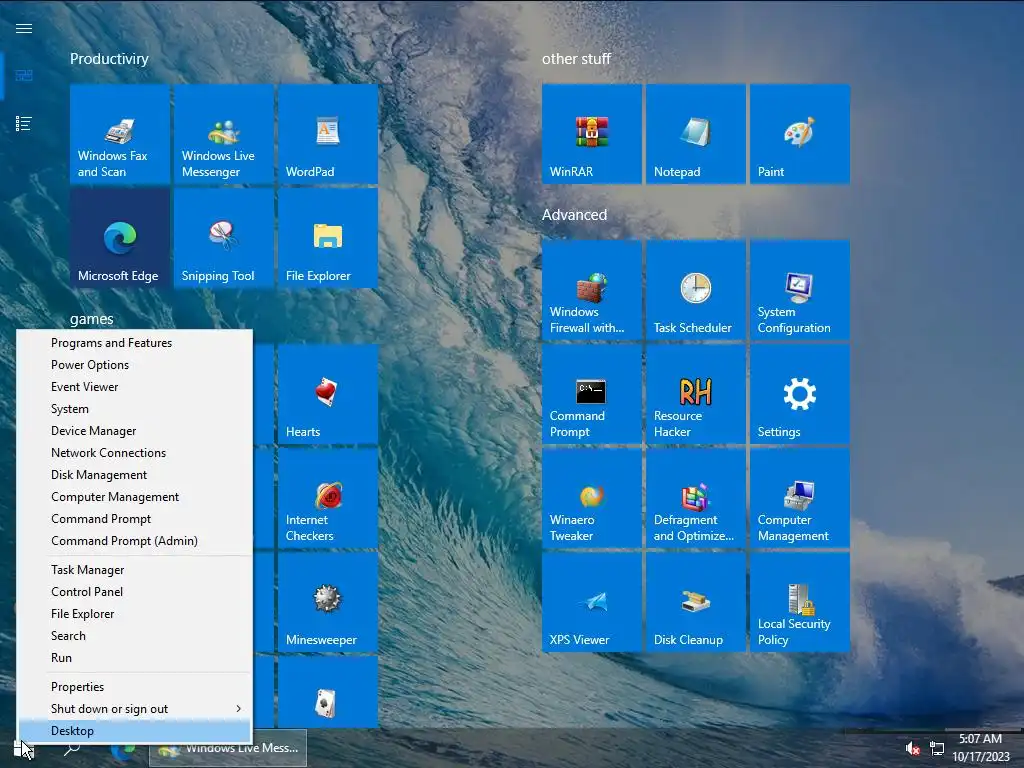Click the Start button on the taskbar
This screenshot has width=1024, height=768.
[x=22, y=748]
